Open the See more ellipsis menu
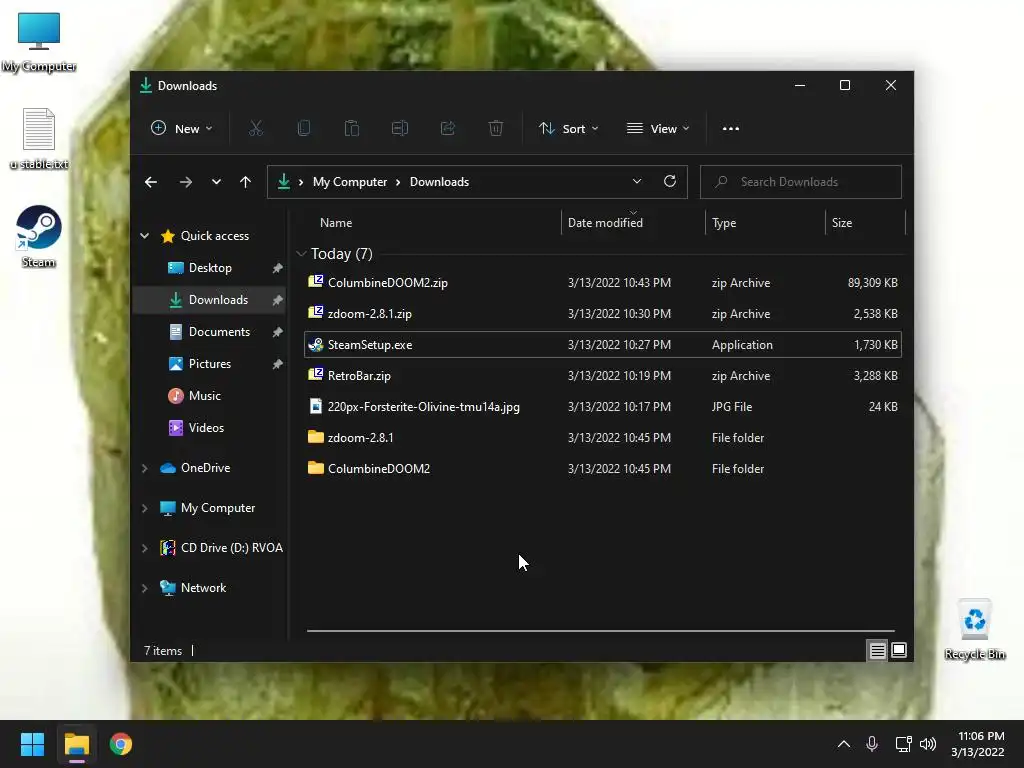Screen dimensions: 1024x768 coord(731,129)
